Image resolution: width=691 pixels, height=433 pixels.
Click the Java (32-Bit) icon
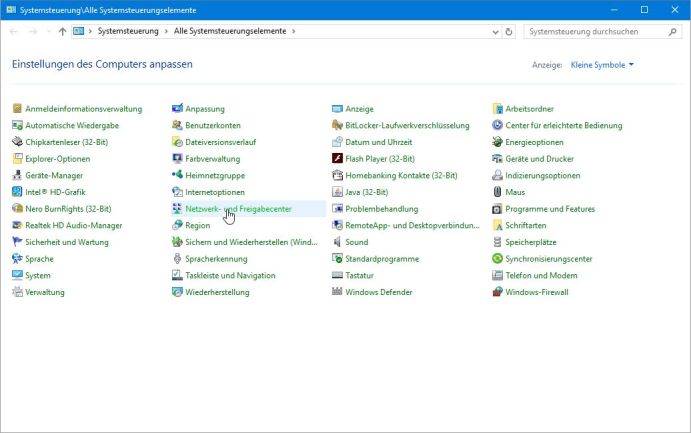(x=337, y=192)
